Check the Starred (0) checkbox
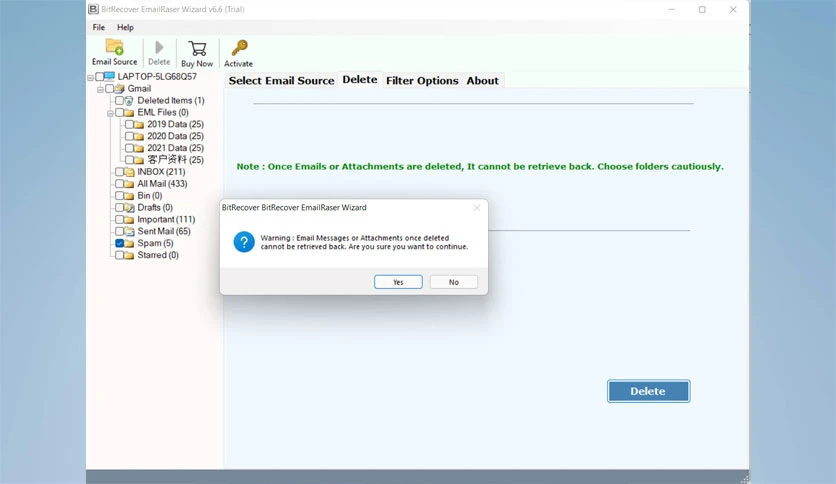This screenshot has width=836, height=484. pos(119,255)
